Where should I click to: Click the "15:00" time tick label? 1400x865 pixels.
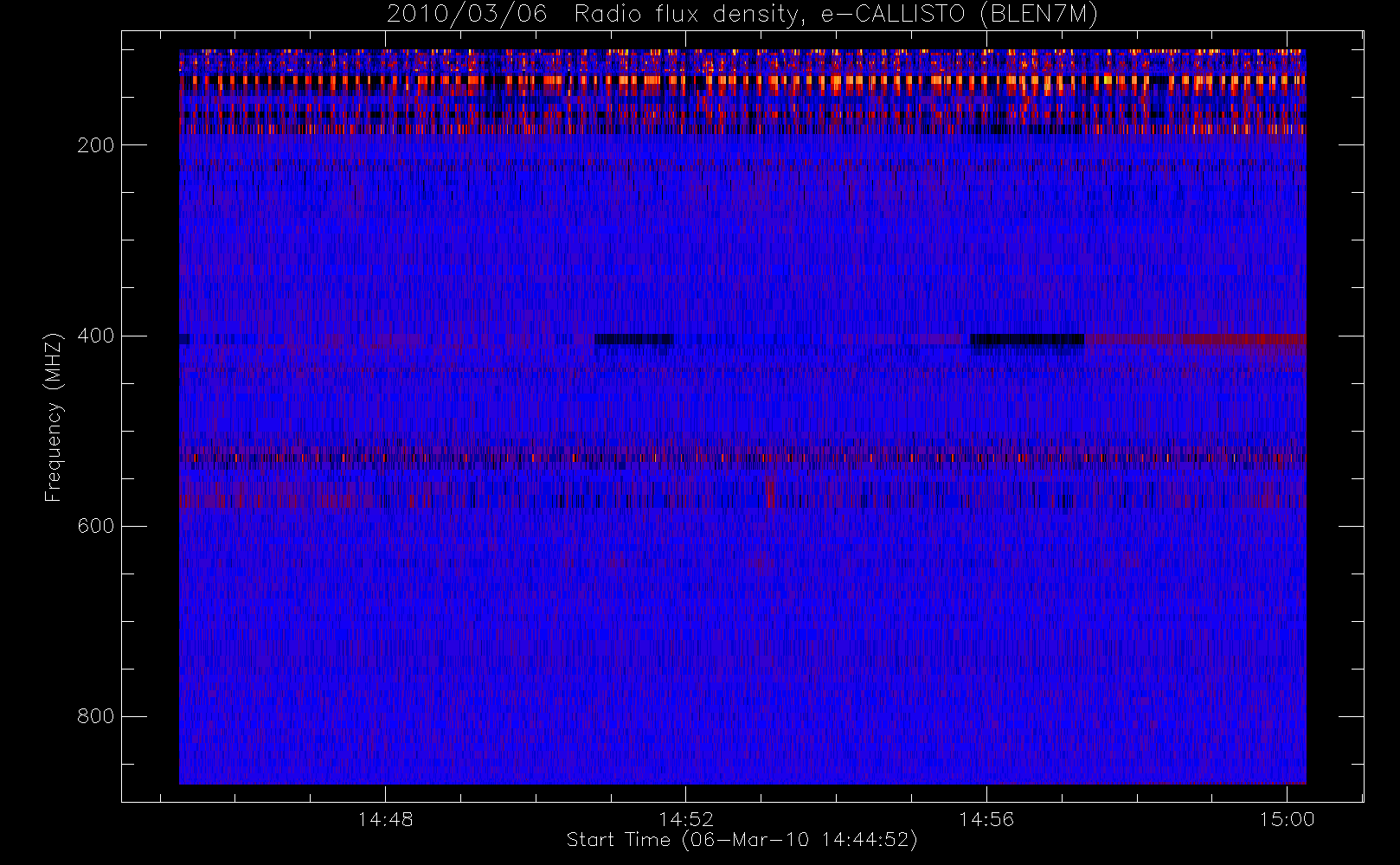pos(1287,819)
